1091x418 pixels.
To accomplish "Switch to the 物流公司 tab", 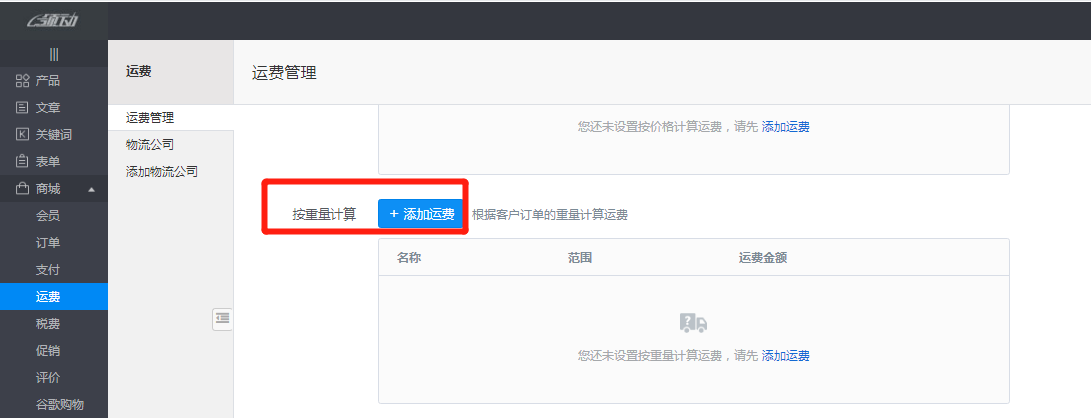I will point(150,145).
